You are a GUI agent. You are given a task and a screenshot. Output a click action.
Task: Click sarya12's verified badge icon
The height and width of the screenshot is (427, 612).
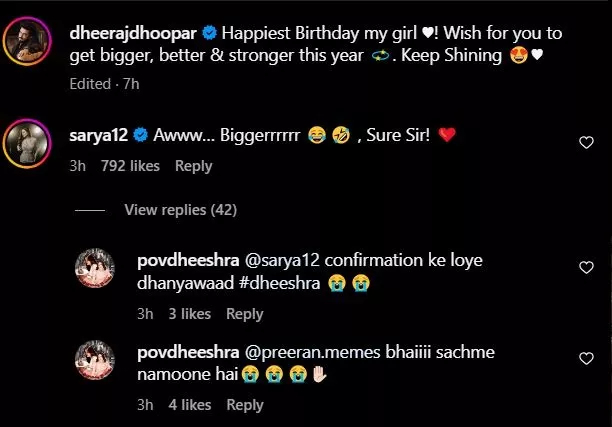[x=142, y=134]
